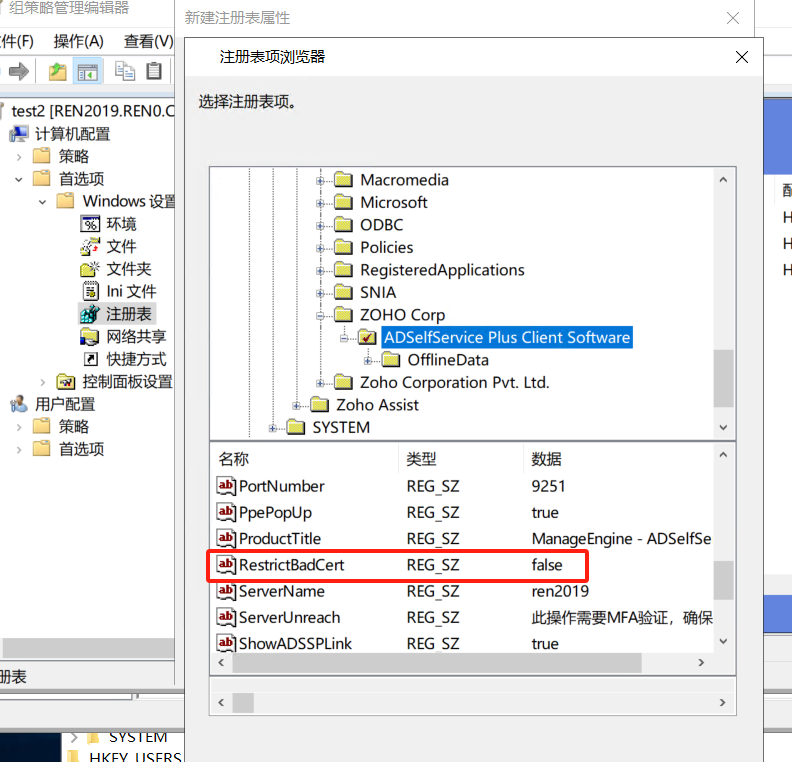Select the RestrictBadCert registry value

291,565
